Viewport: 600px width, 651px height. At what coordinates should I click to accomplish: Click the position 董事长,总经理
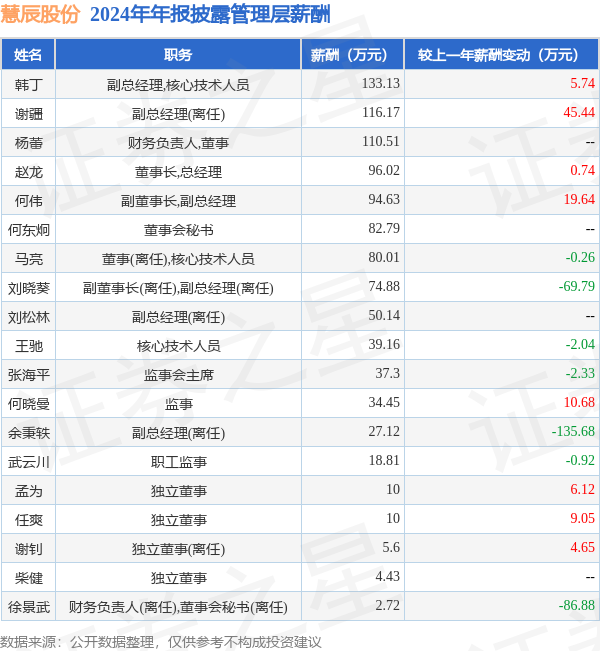point(179,172)
